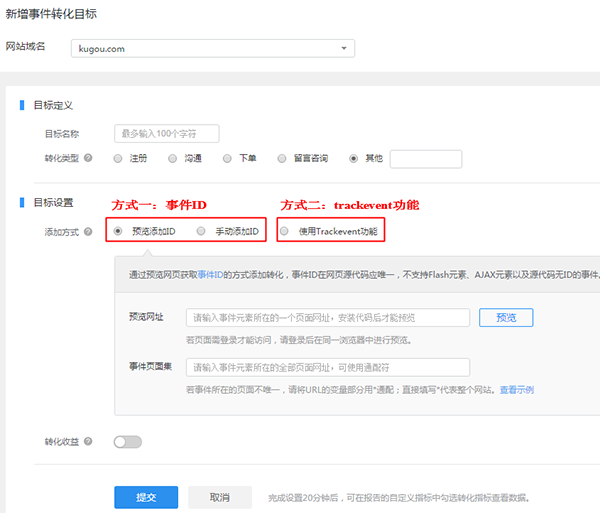This screenshot has width=600, height=513.
Task: Click help icon beside 转化收益
Action: click(89, 441)
